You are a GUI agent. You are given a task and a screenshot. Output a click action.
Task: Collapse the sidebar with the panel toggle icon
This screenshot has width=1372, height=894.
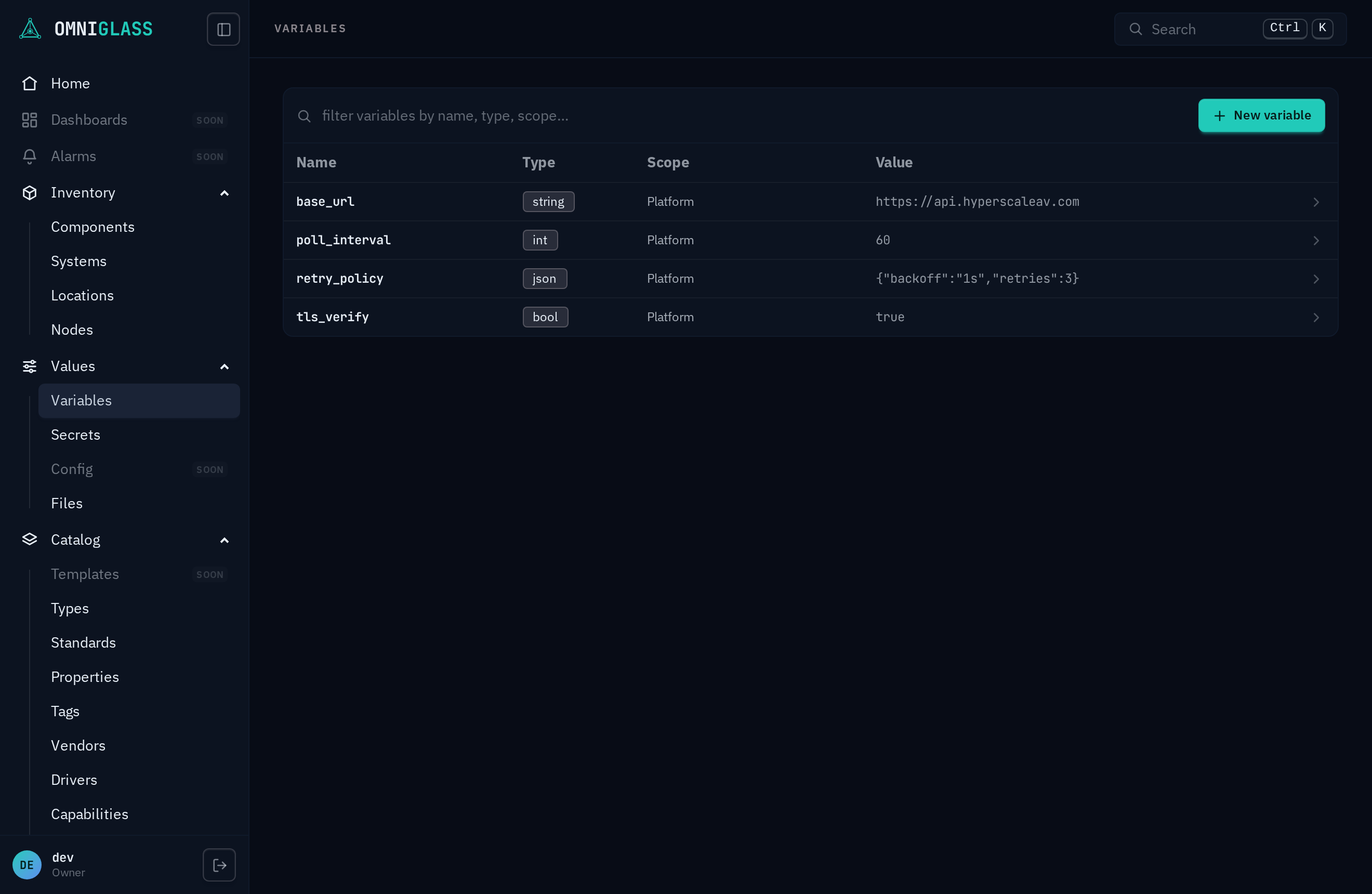(223, 29)
